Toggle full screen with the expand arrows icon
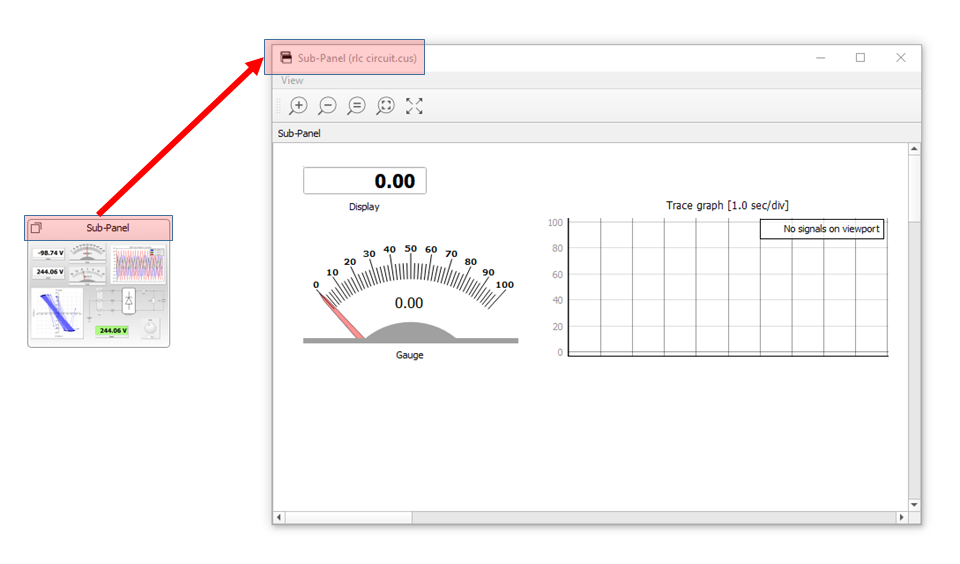960x564 pixels. coord(414,106)
